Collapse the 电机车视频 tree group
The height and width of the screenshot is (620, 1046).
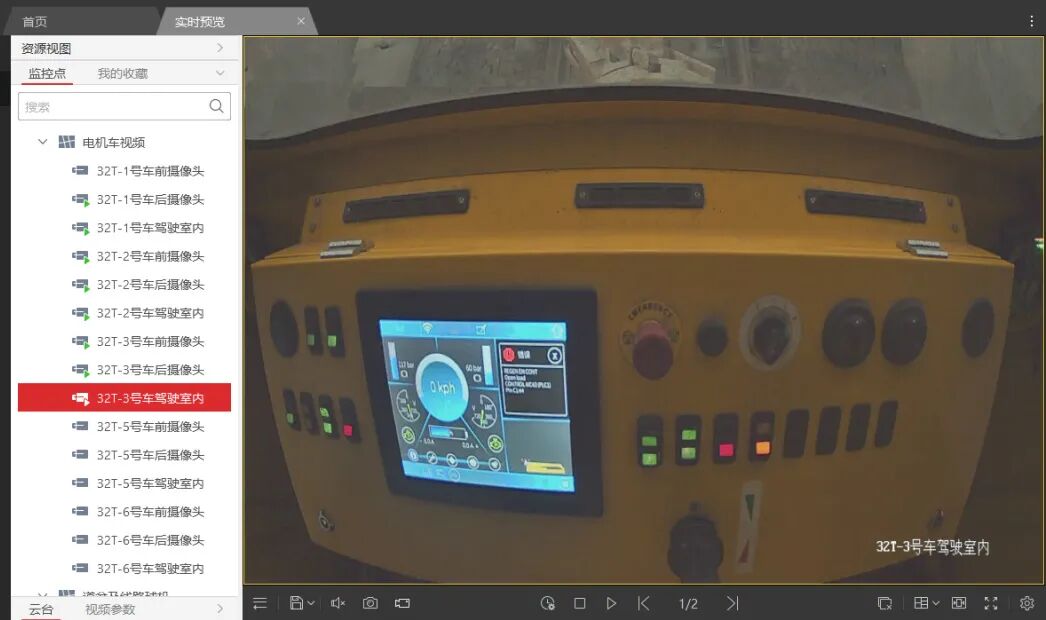(x=43, y=142)
